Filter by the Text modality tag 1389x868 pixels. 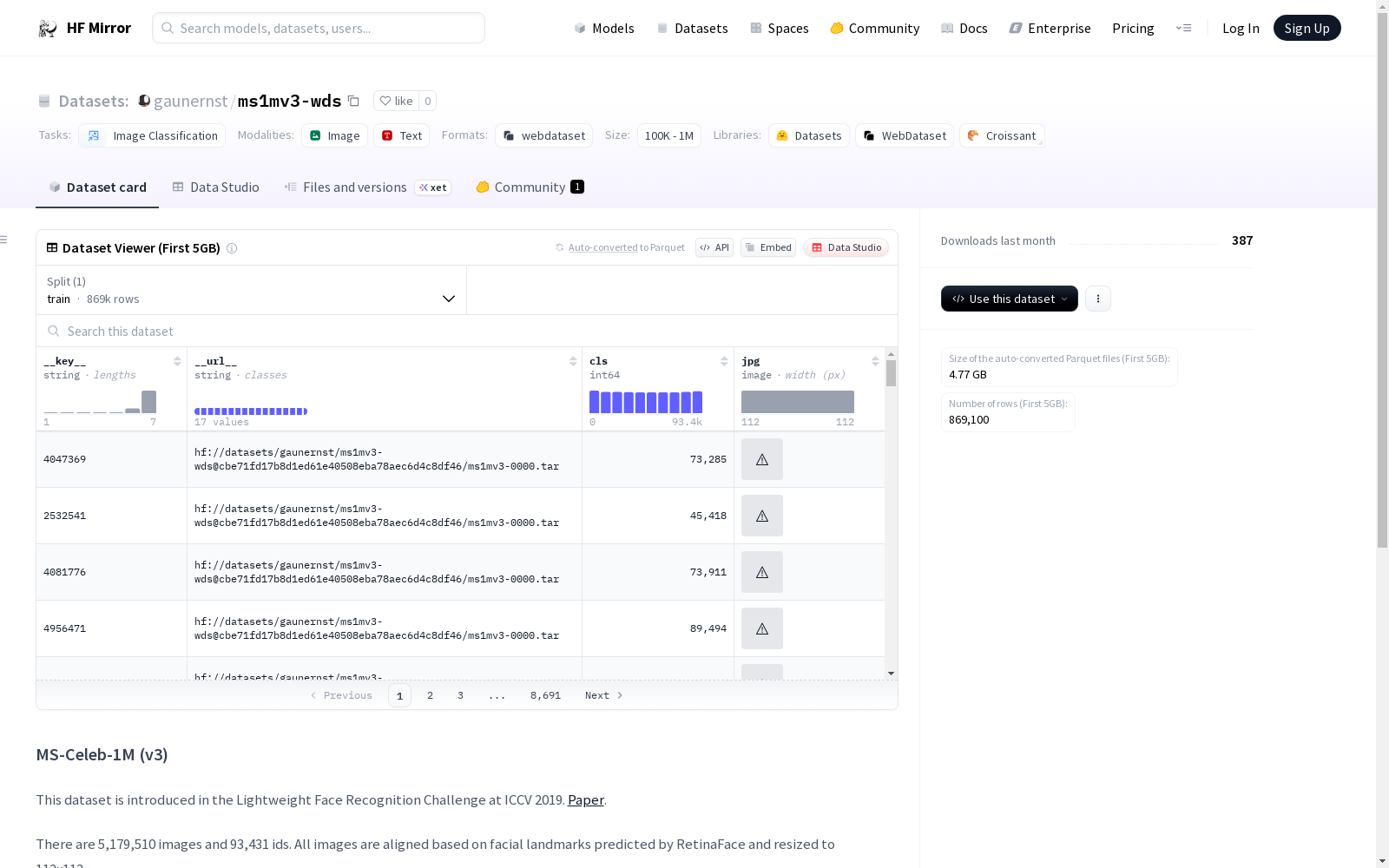[402, 135]
